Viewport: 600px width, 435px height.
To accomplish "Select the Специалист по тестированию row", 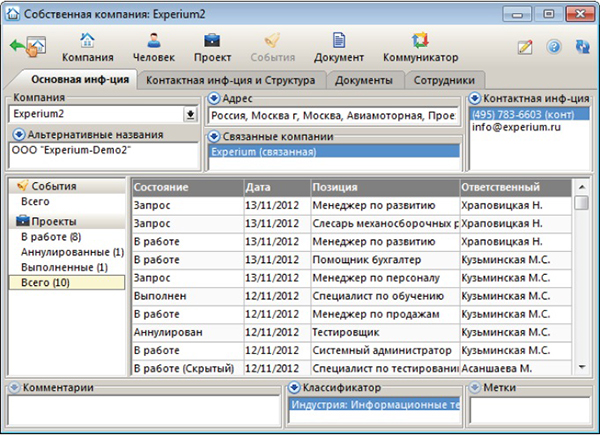I will (x=352, y=368).
